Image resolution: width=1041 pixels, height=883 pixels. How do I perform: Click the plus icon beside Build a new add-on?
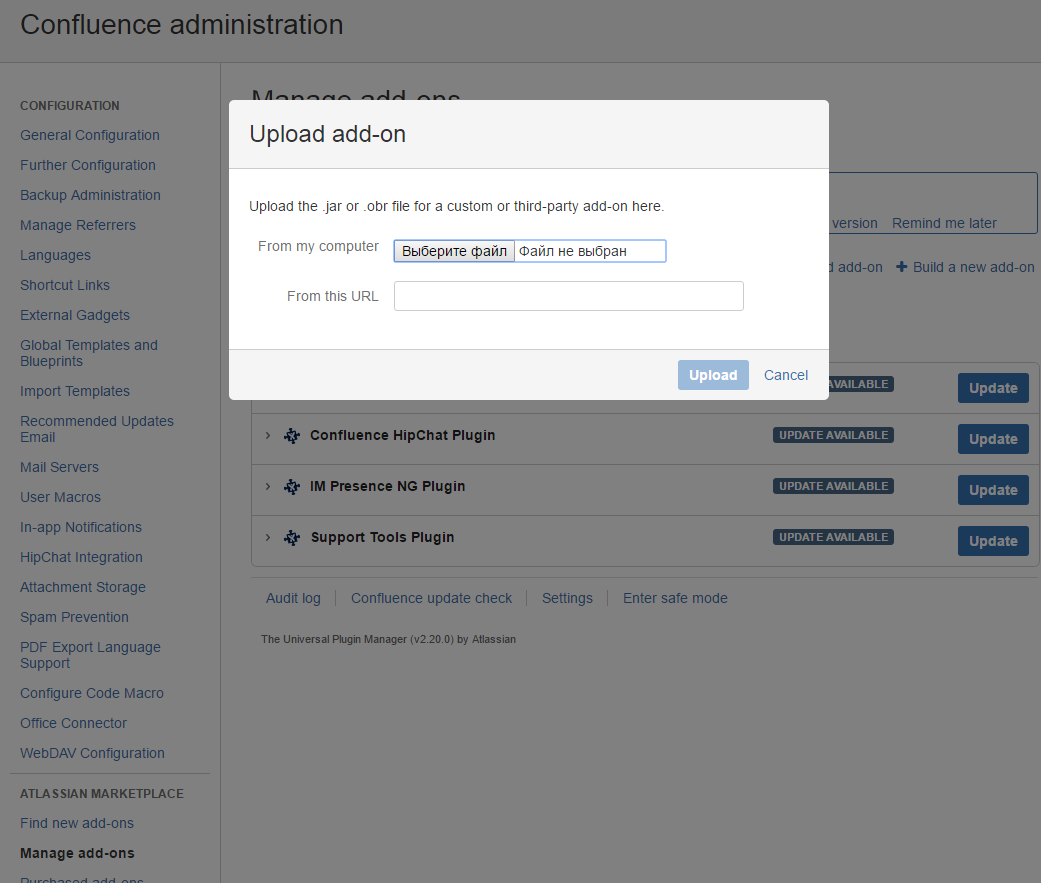tap(903, 267)
